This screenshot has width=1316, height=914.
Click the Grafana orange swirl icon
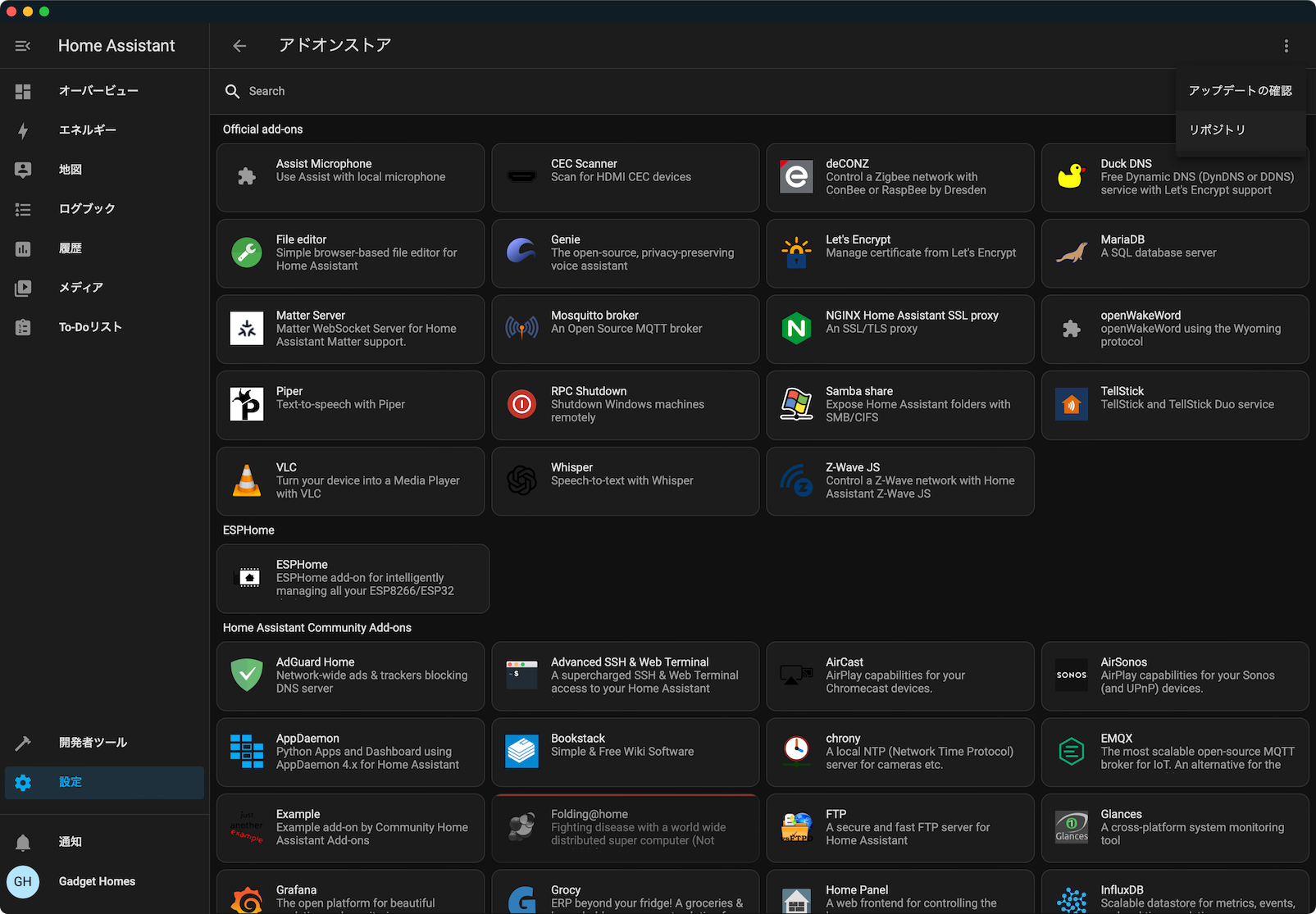pyautogui.click(x=247, y=901)
